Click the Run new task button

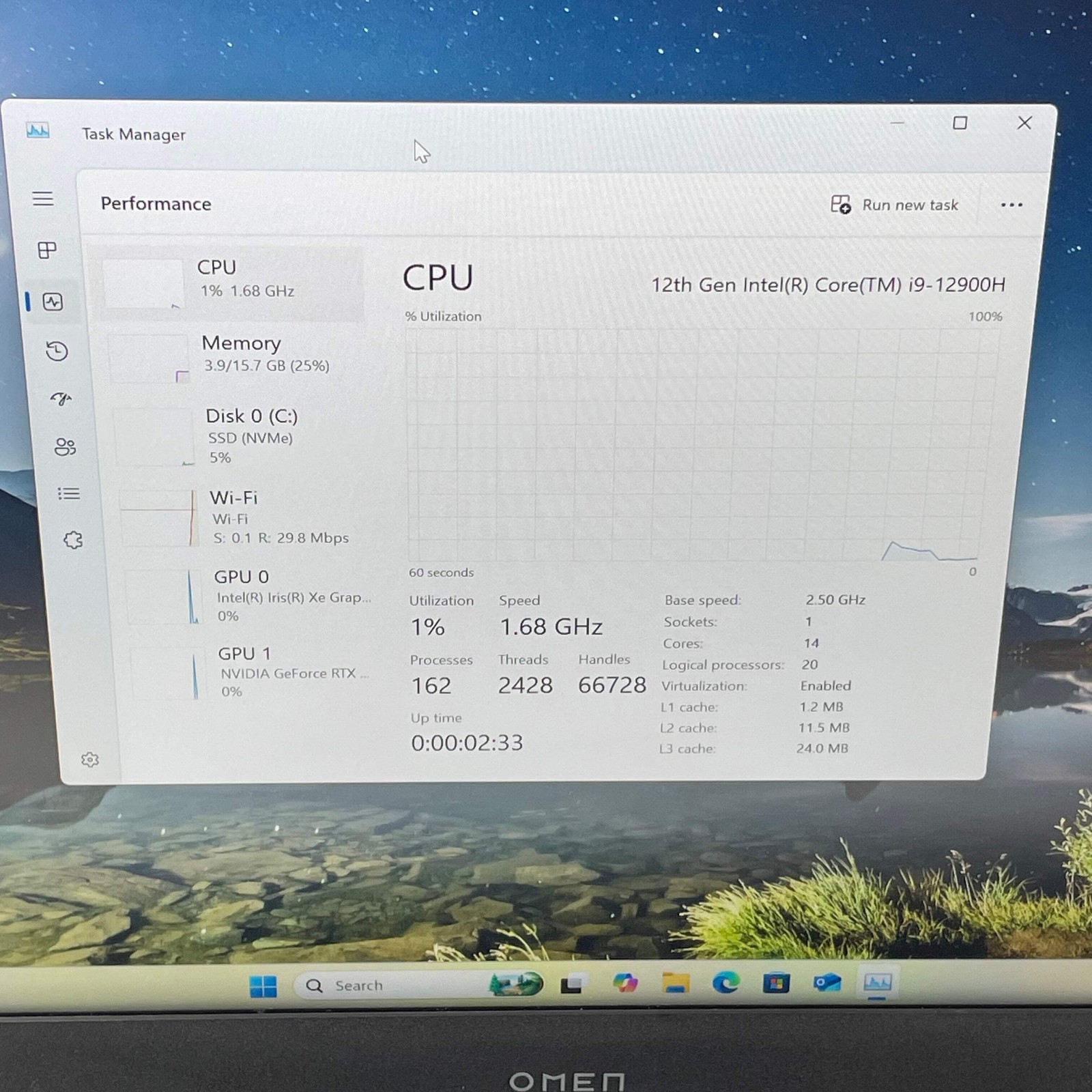895,205
